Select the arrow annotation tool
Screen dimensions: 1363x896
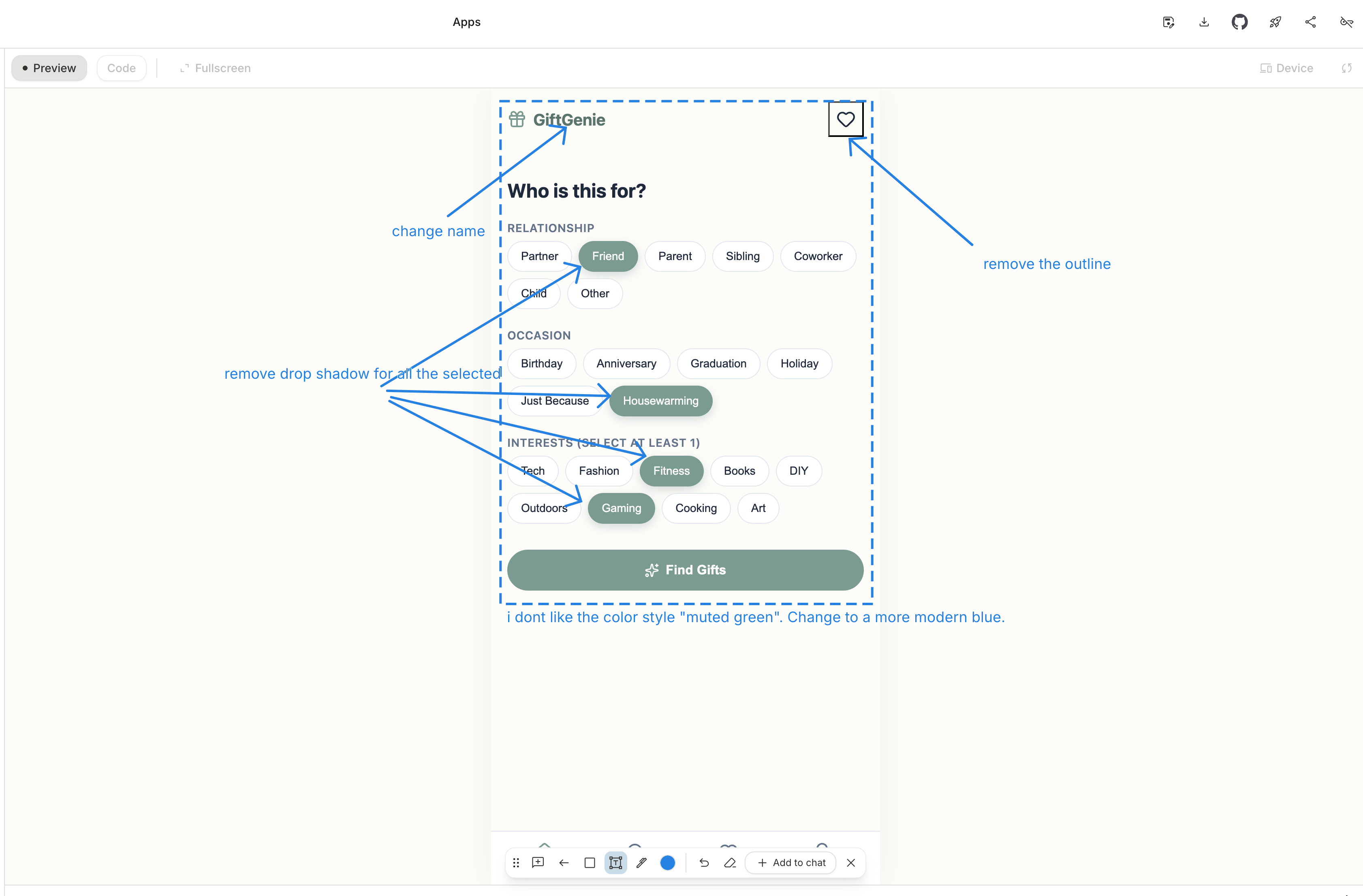(564, 863)
